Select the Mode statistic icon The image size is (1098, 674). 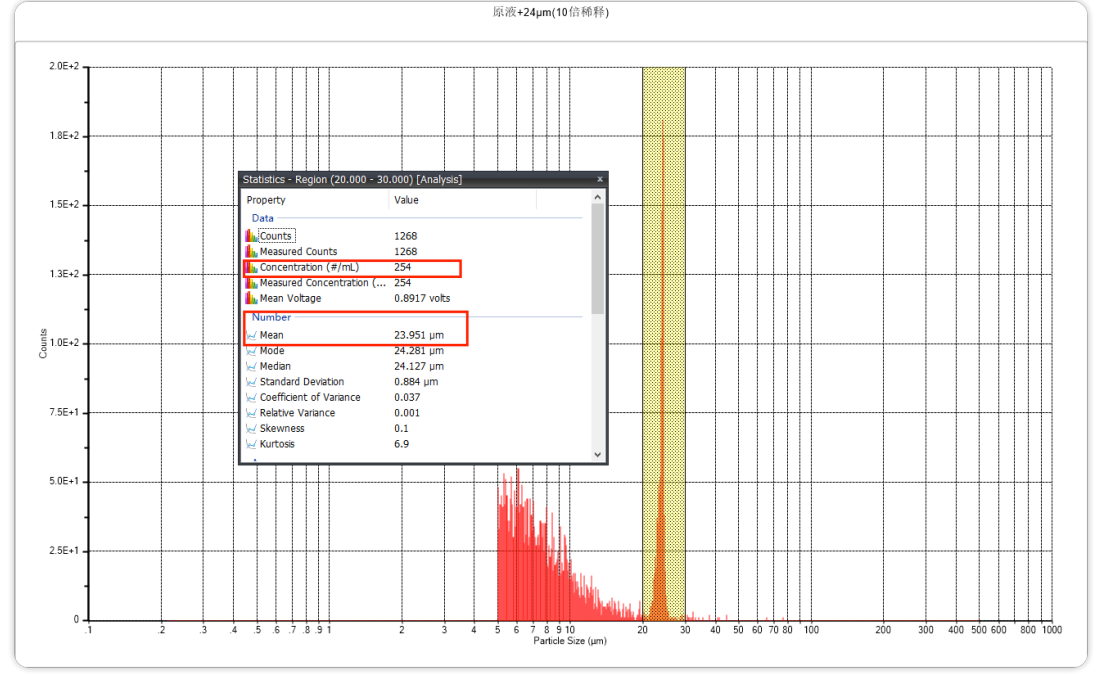pyautogui.click(x=251, y=351)
